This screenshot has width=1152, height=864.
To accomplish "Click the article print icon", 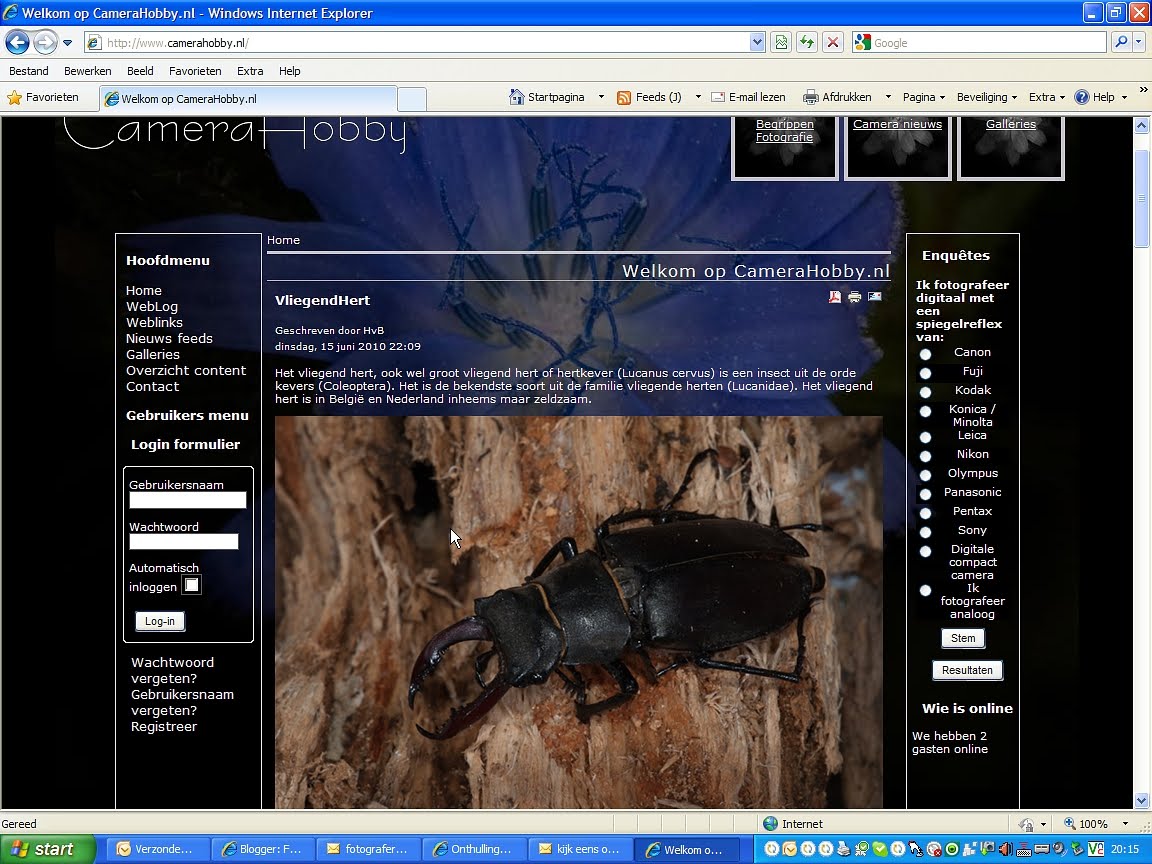I will tap(854, 297).
